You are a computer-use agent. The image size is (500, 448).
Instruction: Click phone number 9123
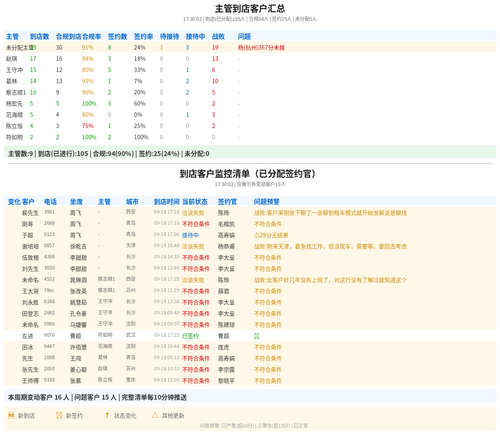49,234
